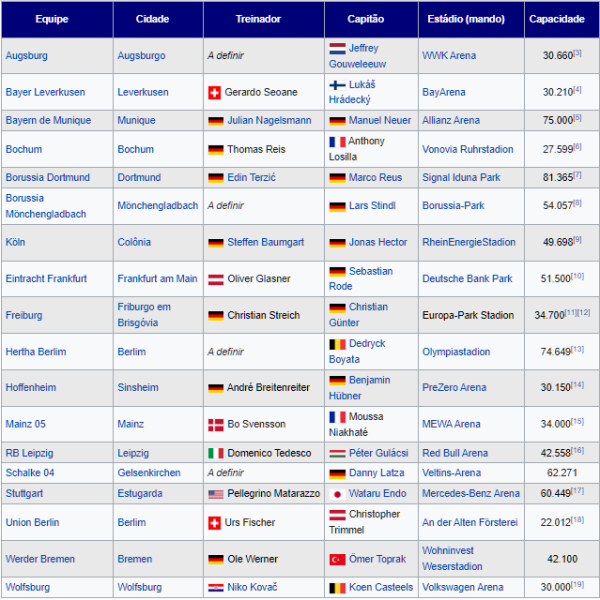Viewport: 600px width, 600px height.
Task: Click the Croatian flag next to Niko Kovač
Action: (214, 587)
